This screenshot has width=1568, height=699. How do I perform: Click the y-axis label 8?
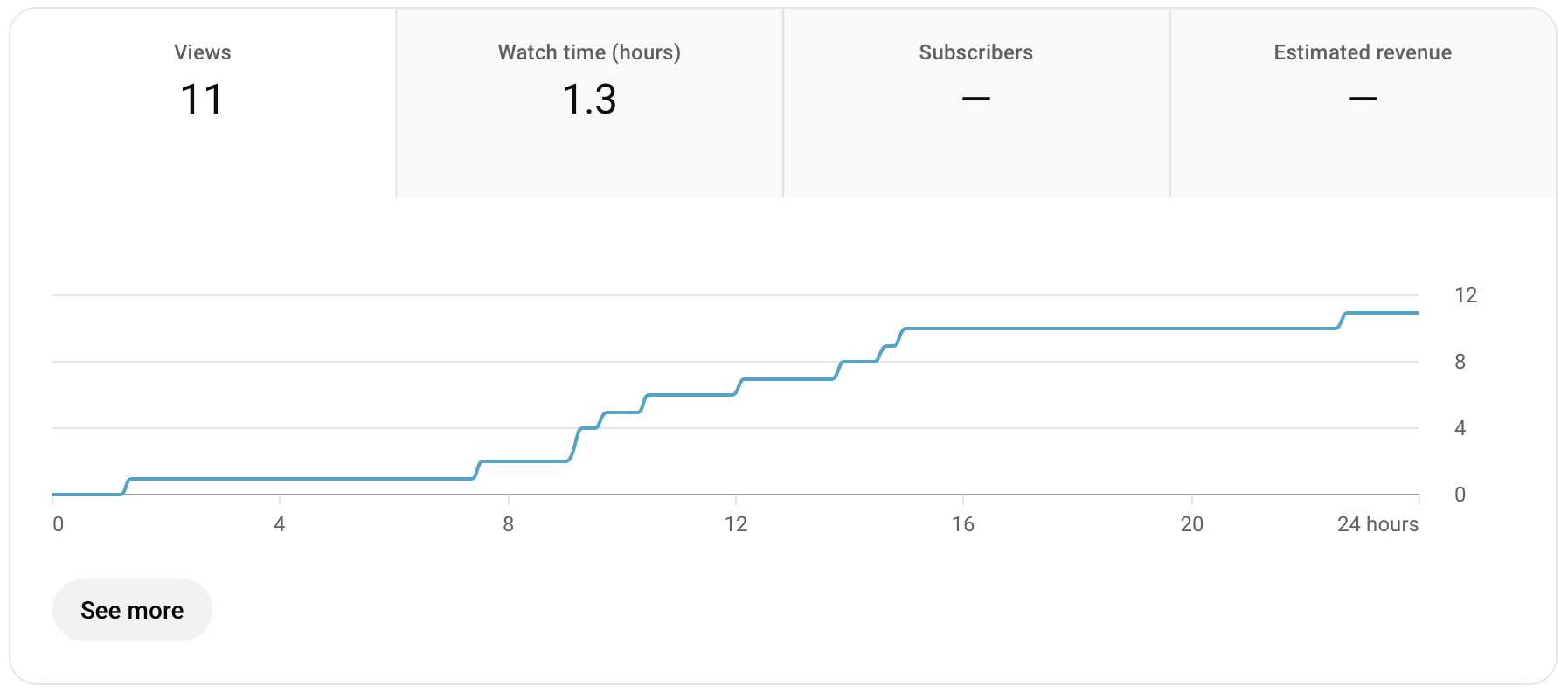pyautogui.click(x=1460, y=362)
